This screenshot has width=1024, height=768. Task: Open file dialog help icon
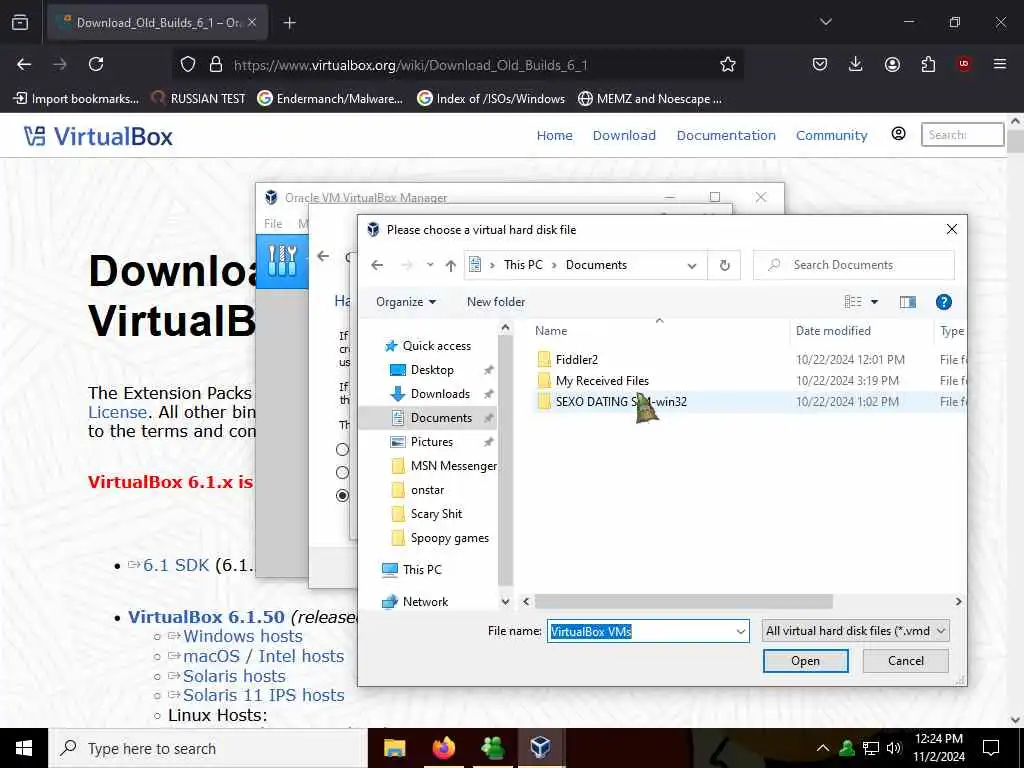coord(944,302)
